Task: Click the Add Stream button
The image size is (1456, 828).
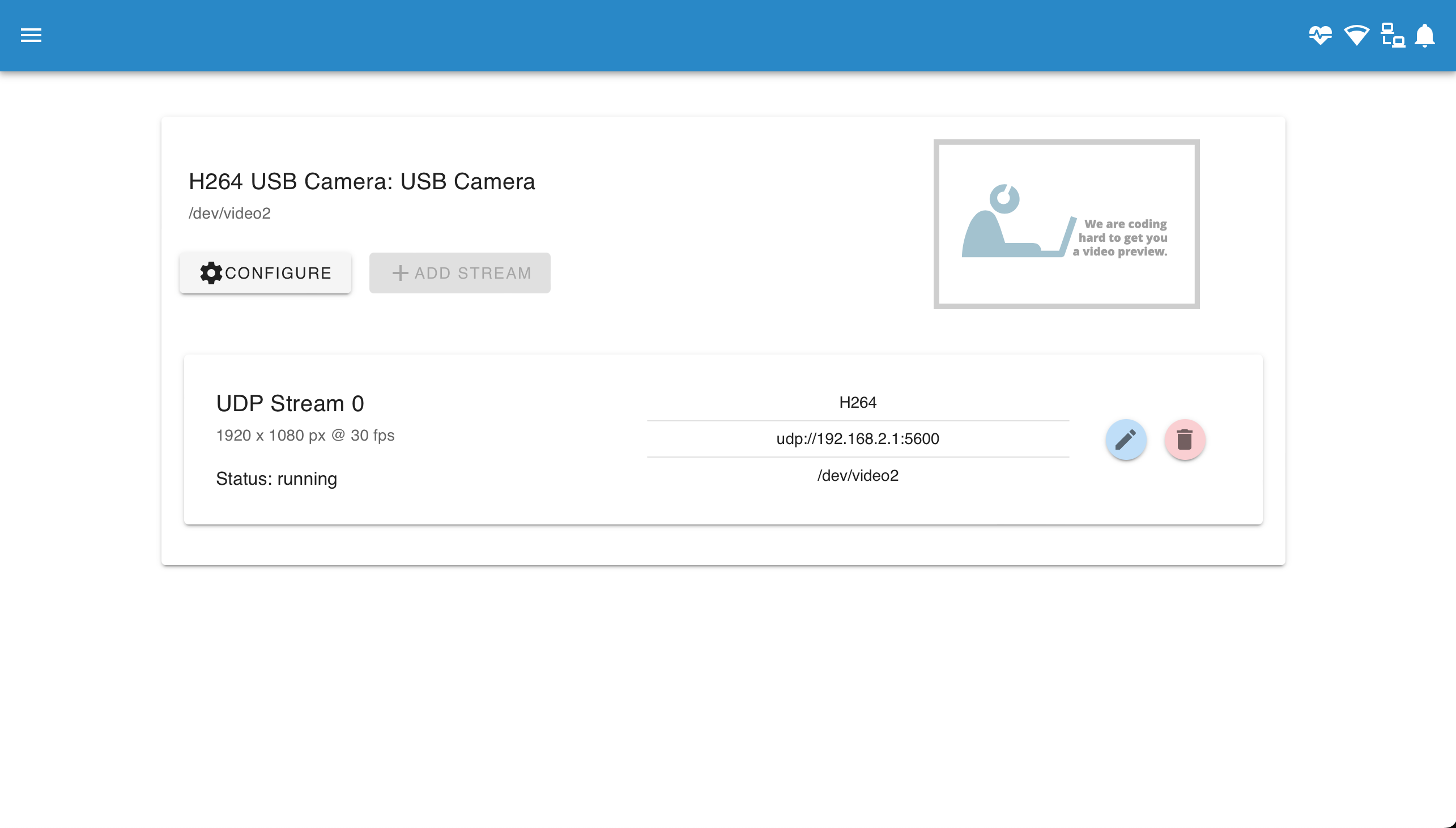Action: [x=459, y=273]
